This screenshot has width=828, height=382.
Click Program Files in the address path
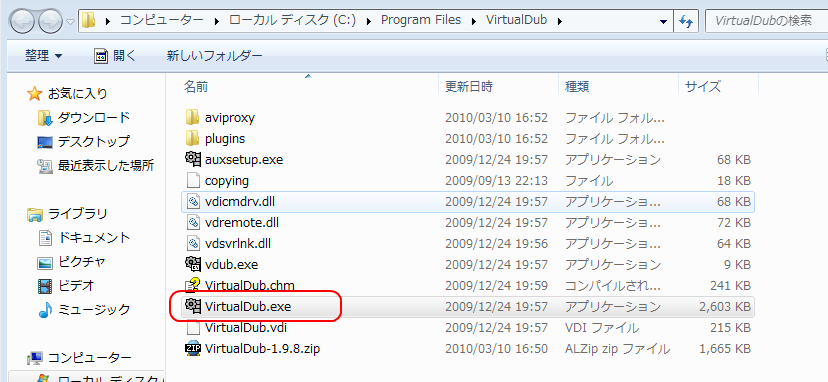pyautogui.click(x=421, y=21)
